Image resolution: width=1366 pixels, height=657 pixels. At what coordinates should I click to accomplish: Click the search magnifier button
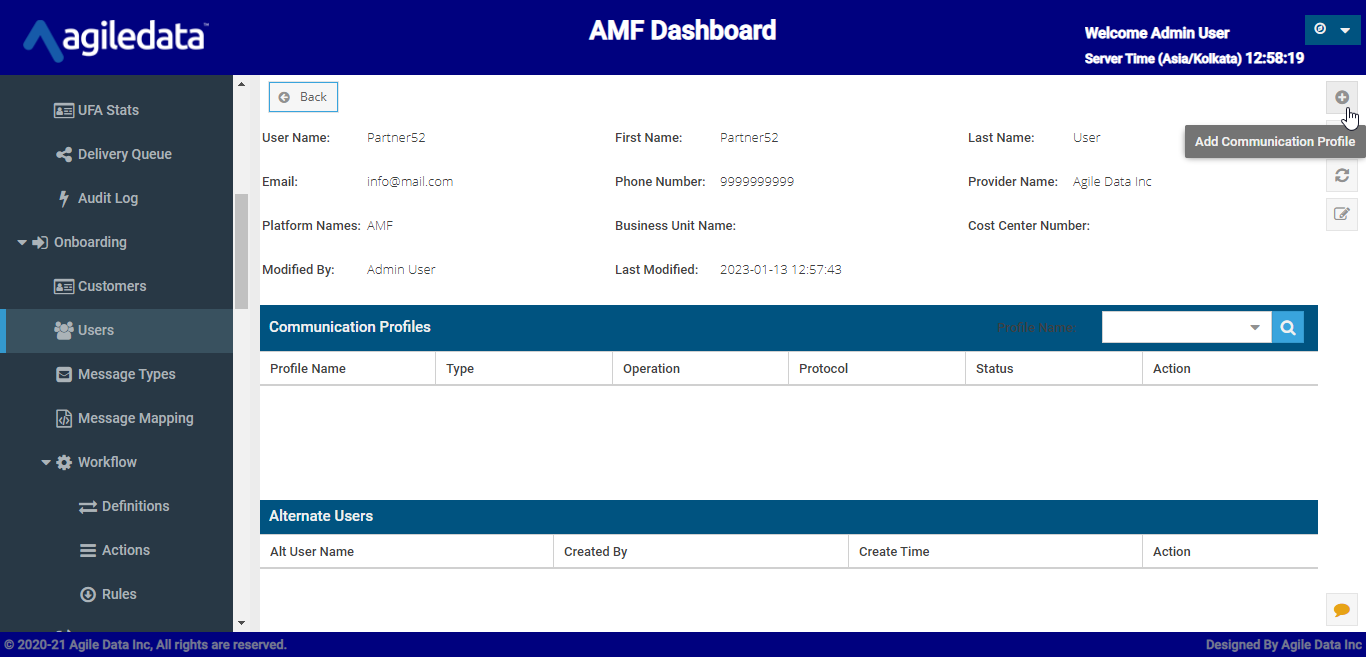click(1288, 327)
